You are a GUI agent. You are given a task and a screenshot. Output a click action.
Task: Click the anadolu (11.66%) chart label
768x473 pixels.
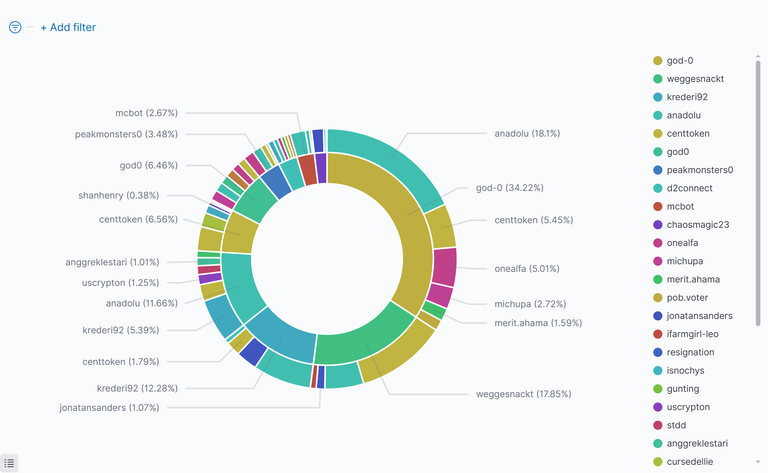pyautogui.click(x=142, y=303)
